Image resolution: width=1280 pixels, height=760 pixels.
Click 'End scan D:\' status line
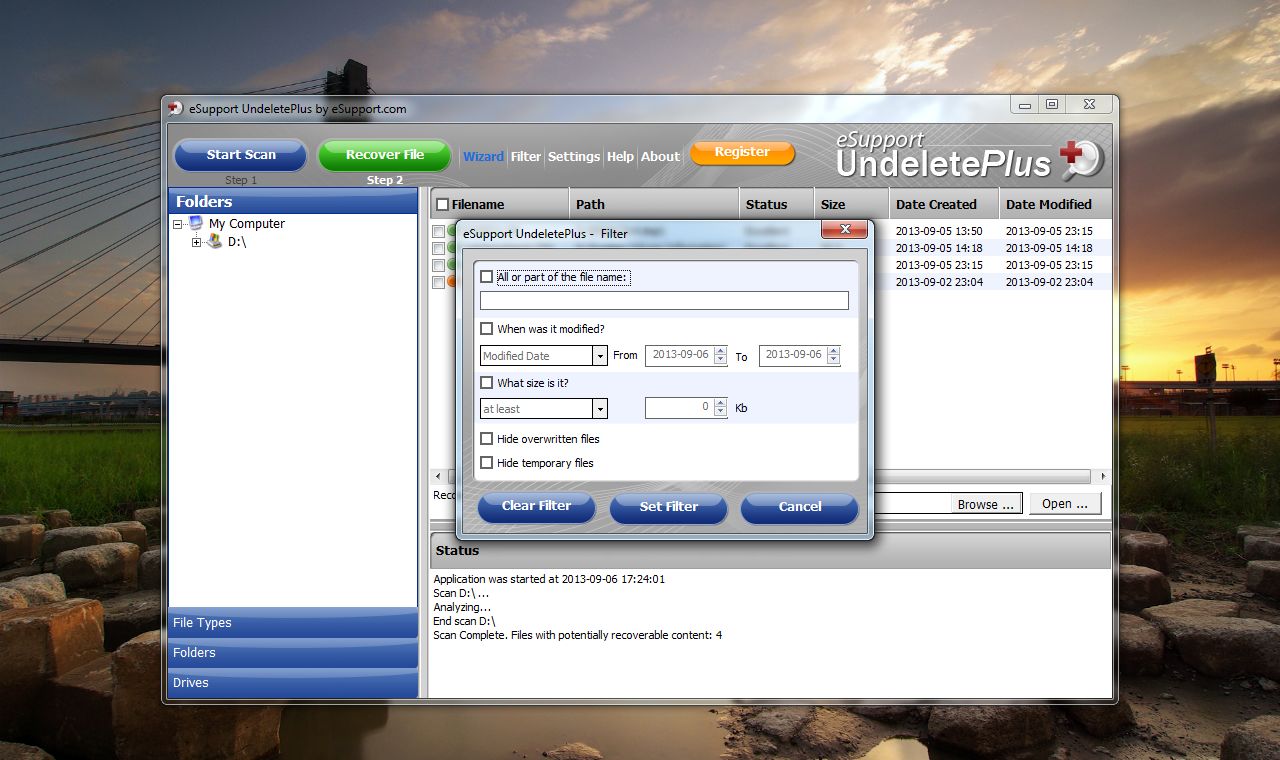[x=464, y=621]
